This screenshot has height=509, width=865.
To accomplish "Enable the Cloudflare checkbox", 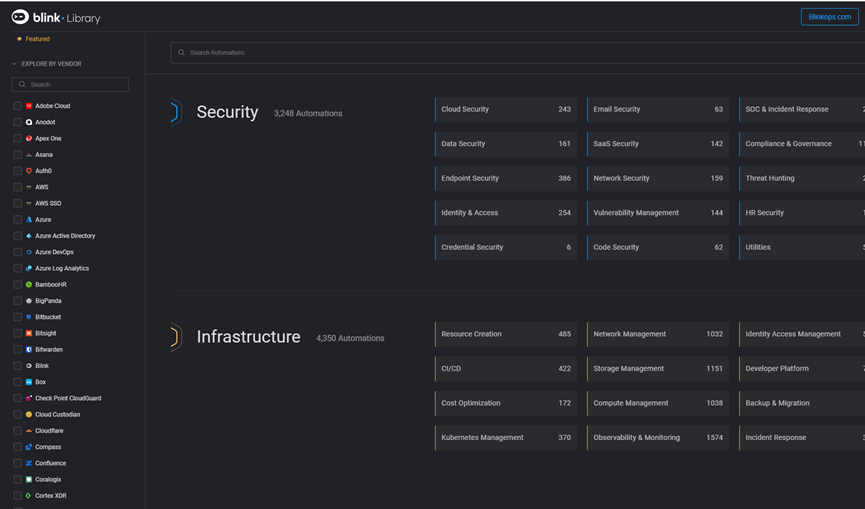I will (18, 431).
